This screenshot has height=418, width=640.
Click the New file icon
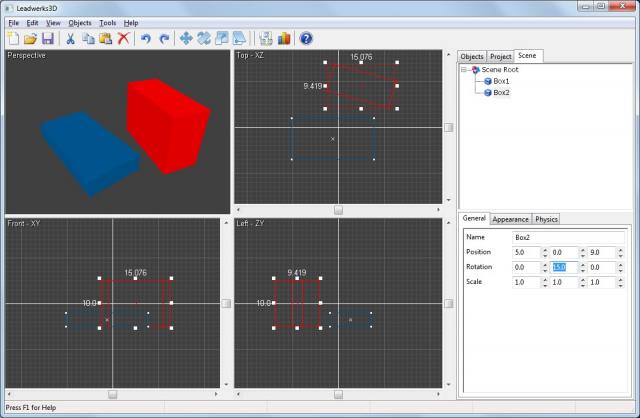[x=13, y=39]
